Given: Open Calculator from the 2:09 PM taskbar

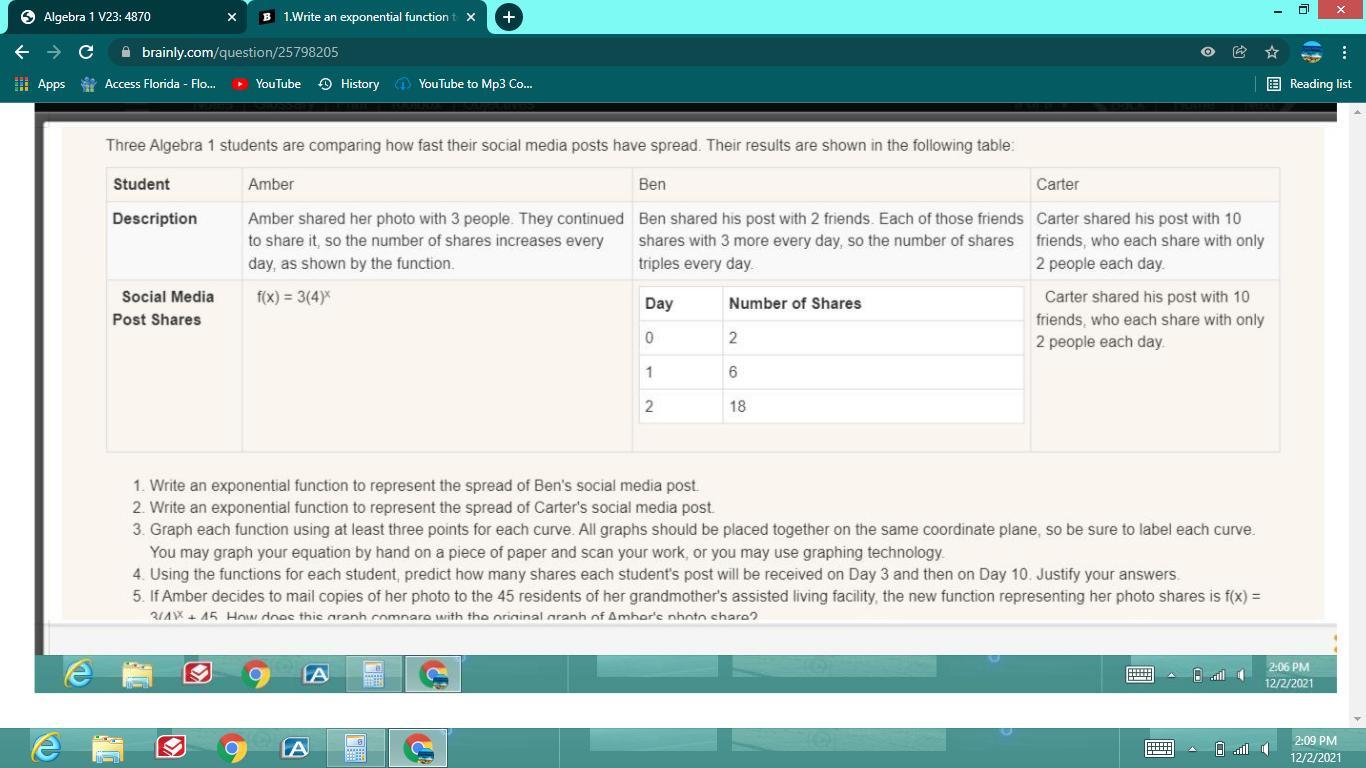Looking at the screenshot, I should pos(355,747).
